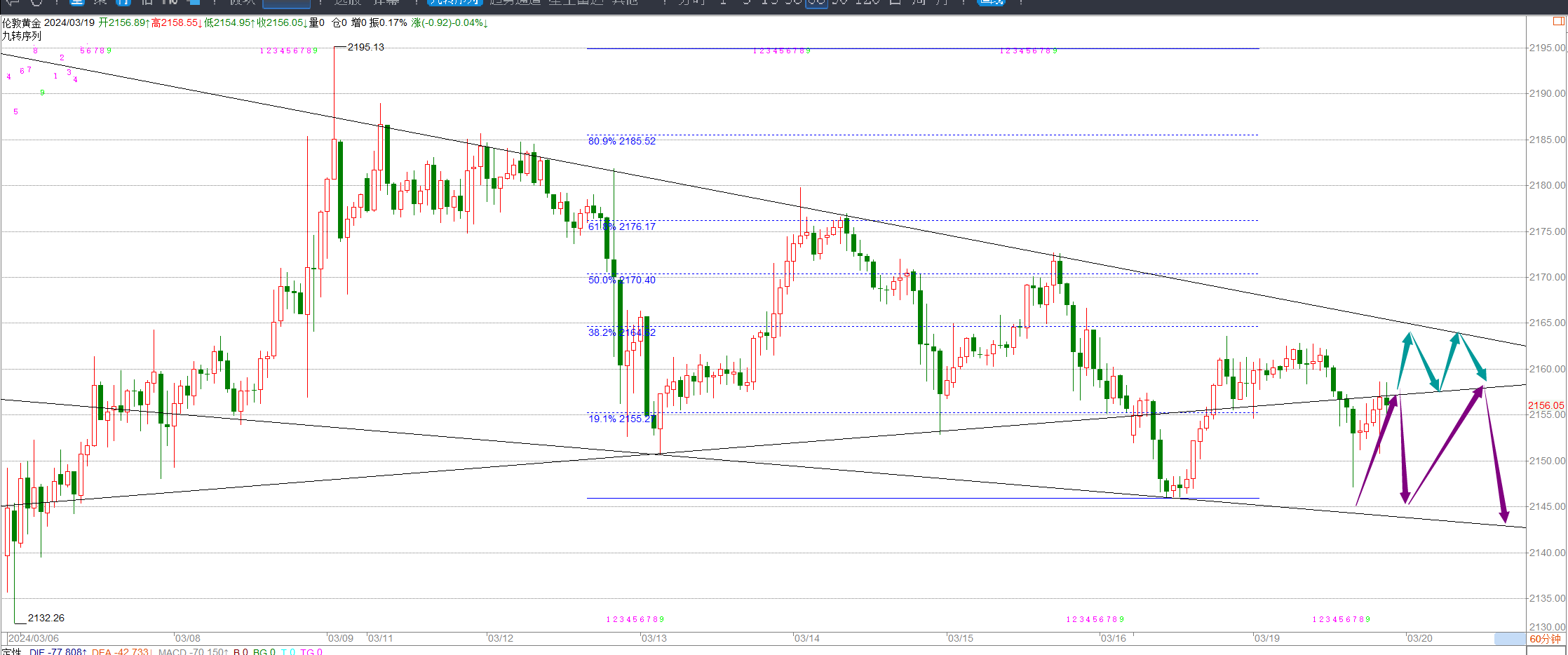Click the 03/13 date on timeline
The width and height of the screenshot is (1568, 655).
point(654,638)
